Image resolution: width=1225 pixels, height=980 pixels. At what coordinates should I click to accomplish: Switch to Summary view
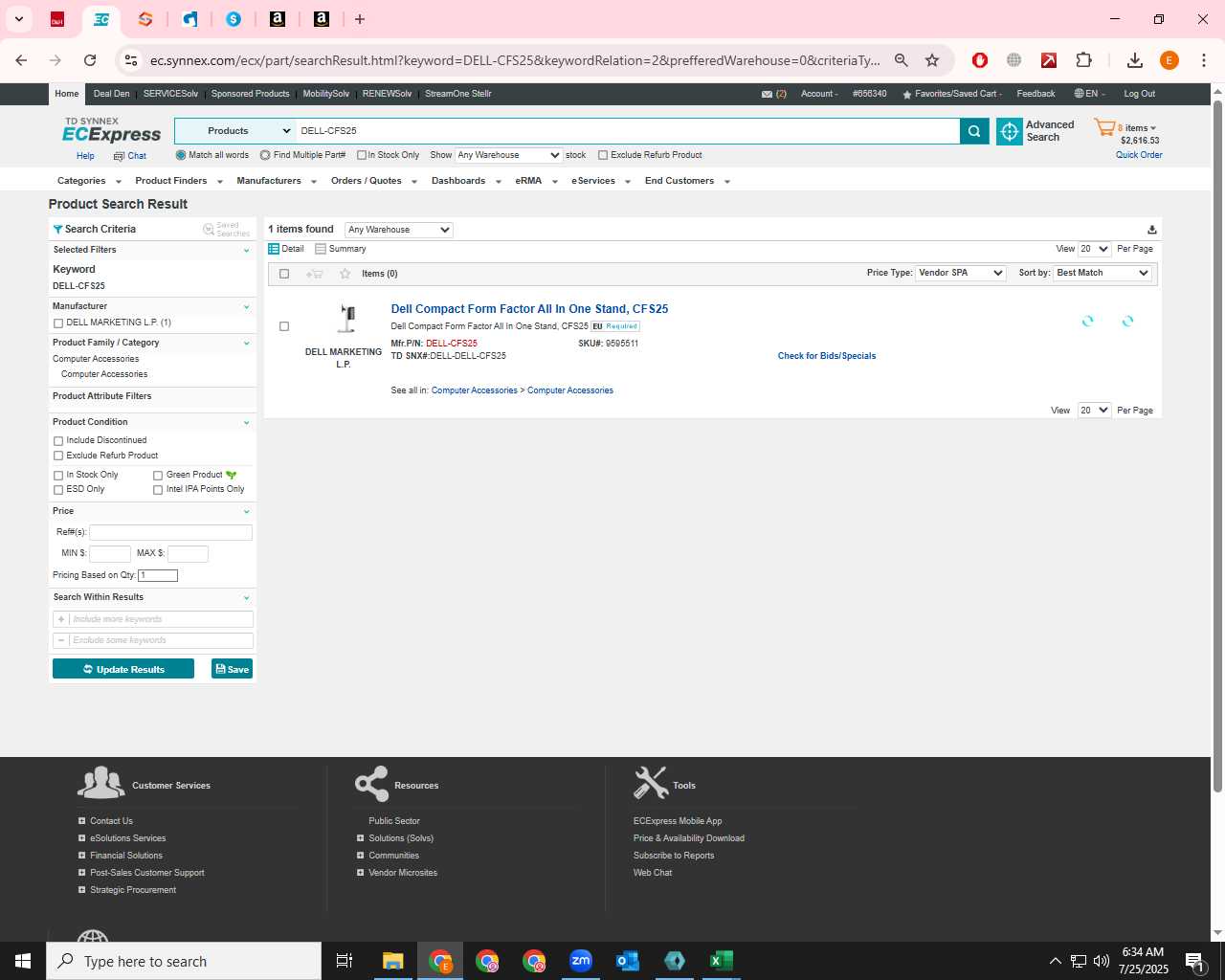(x=341, y=249)
